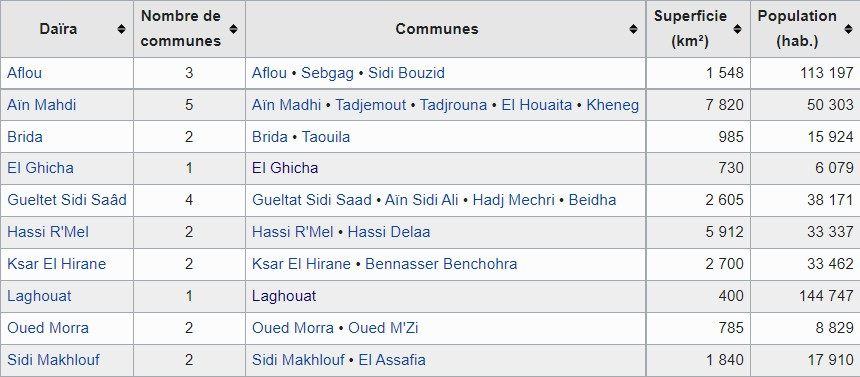Sort by Nombre de communes arrows
Viewport: 860px width, 377px height.
(x=233, y=29)
